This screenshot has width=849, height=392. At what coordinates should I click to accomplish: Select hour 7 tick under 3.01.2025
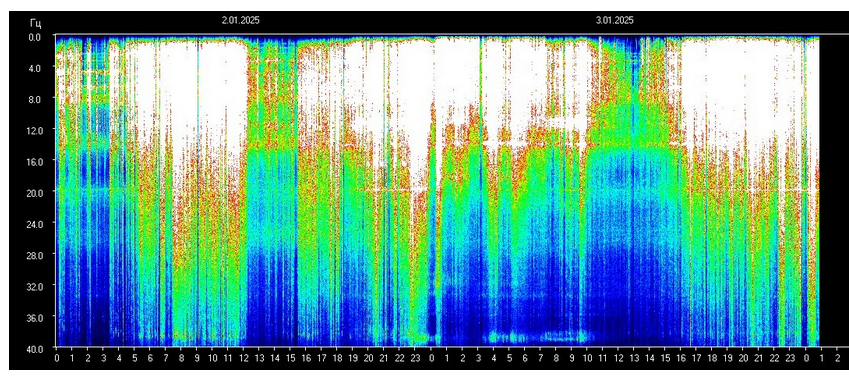540,358
